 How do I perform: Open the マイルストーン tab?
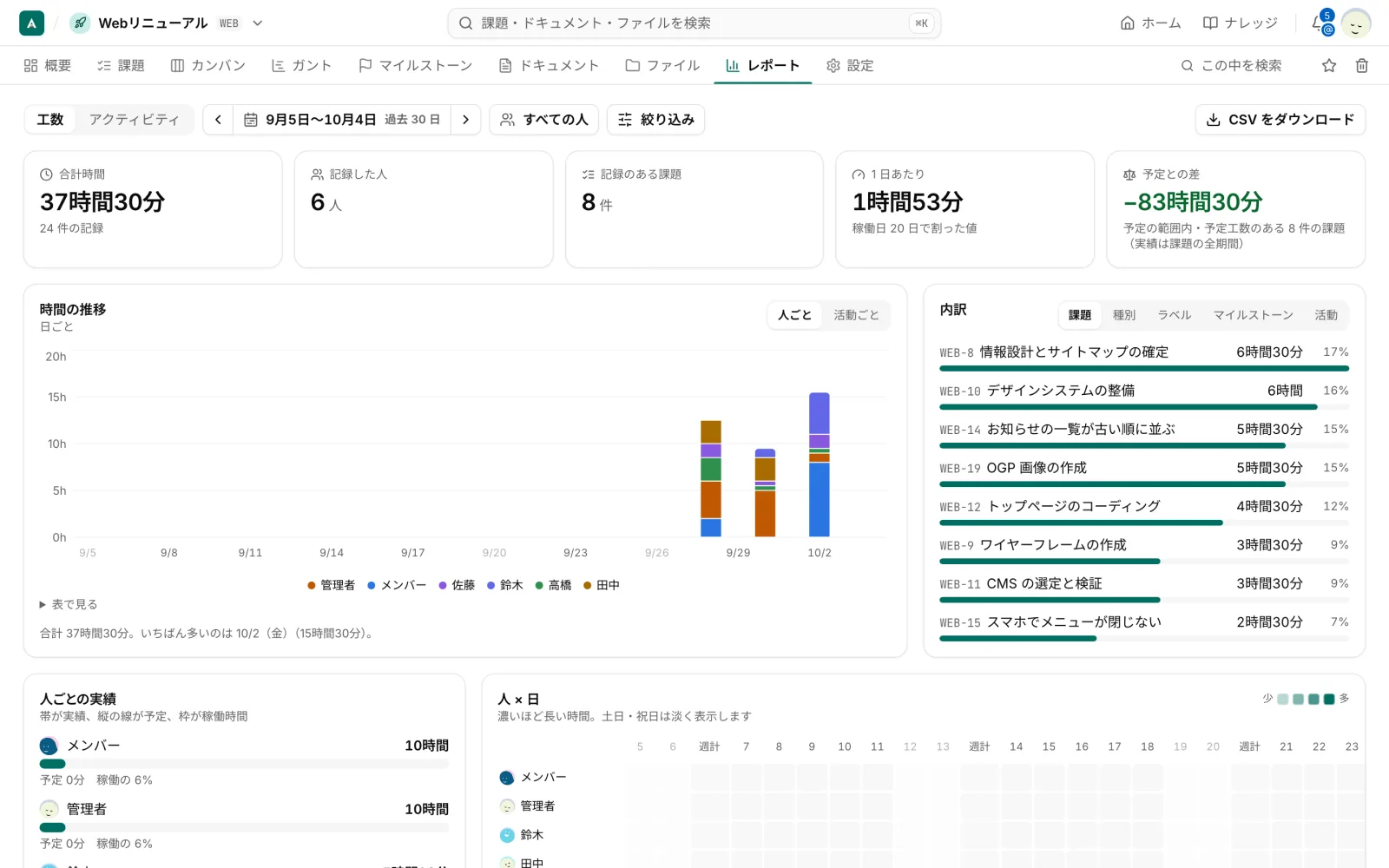click(x=415, y=66)
